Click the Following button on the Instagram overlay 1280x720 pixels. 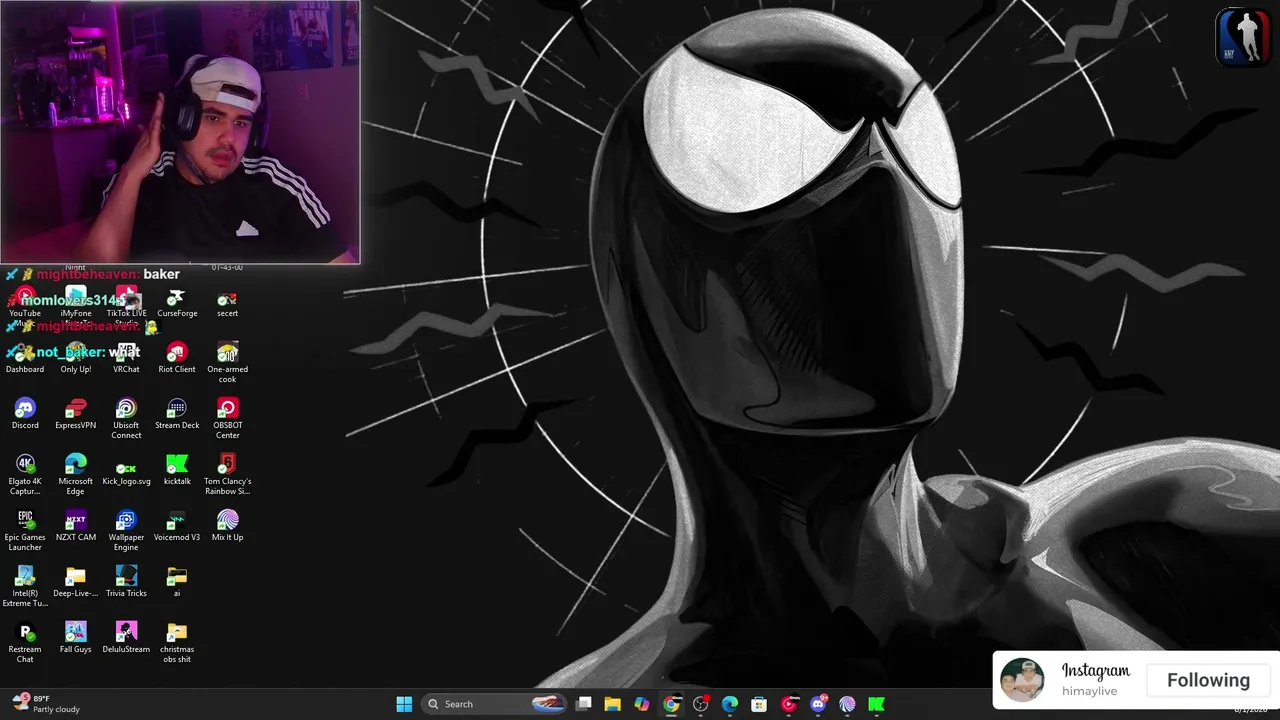1208,680
